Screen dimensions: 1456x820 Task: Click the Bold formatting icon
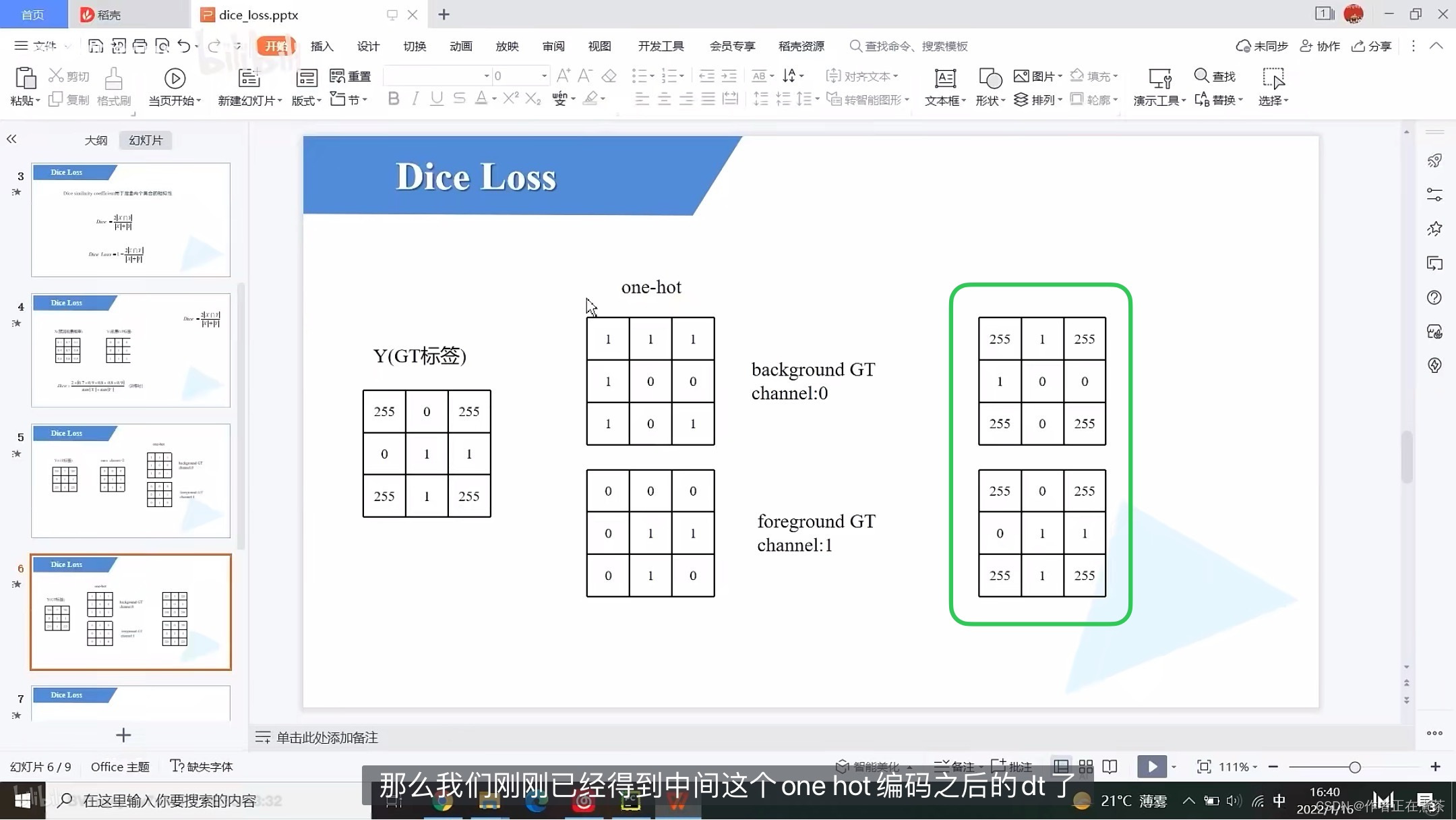pos(394,99)
